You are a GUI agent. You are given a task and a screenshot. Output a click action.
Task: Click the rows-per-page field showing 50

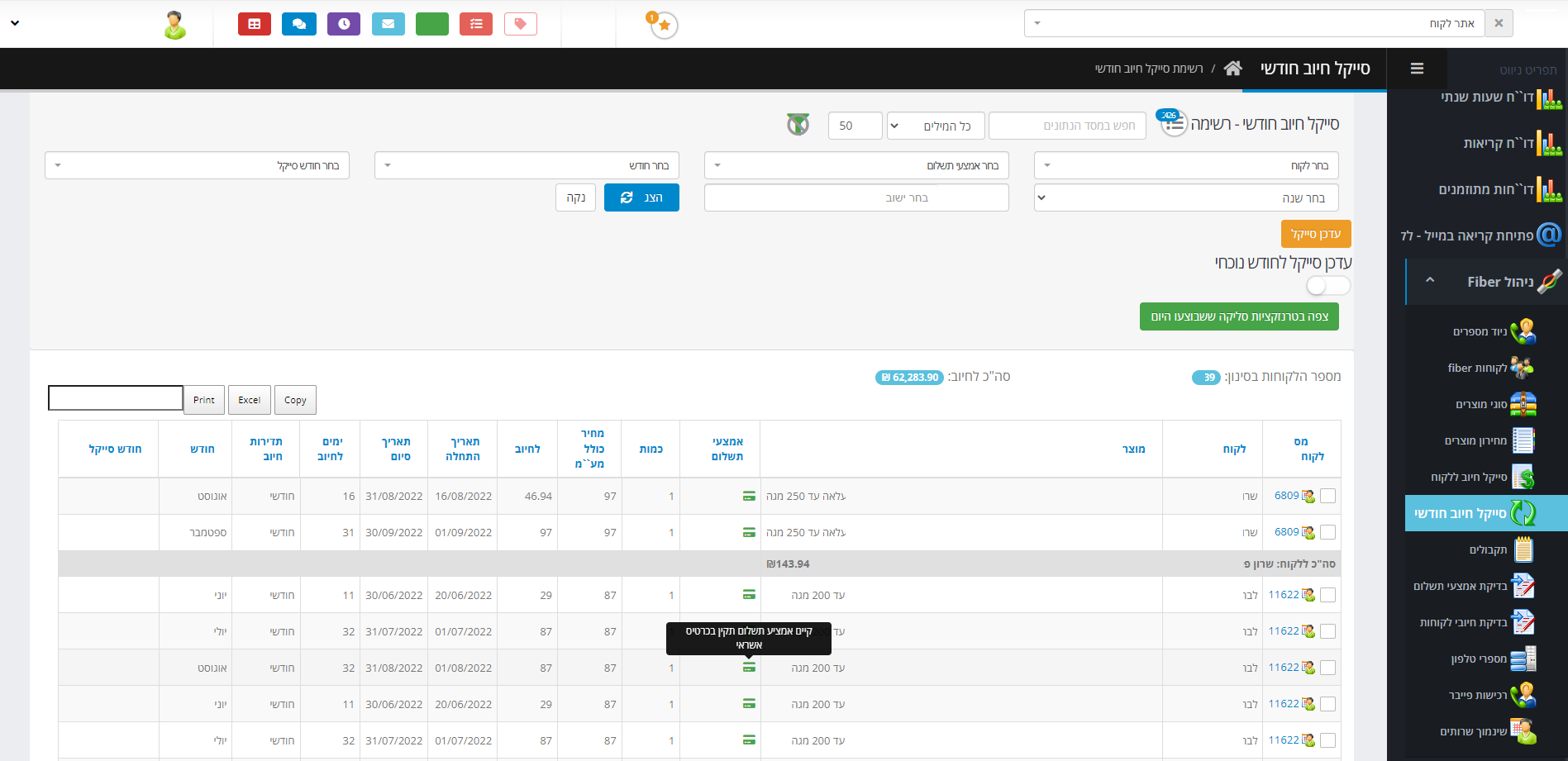[855, 126]
